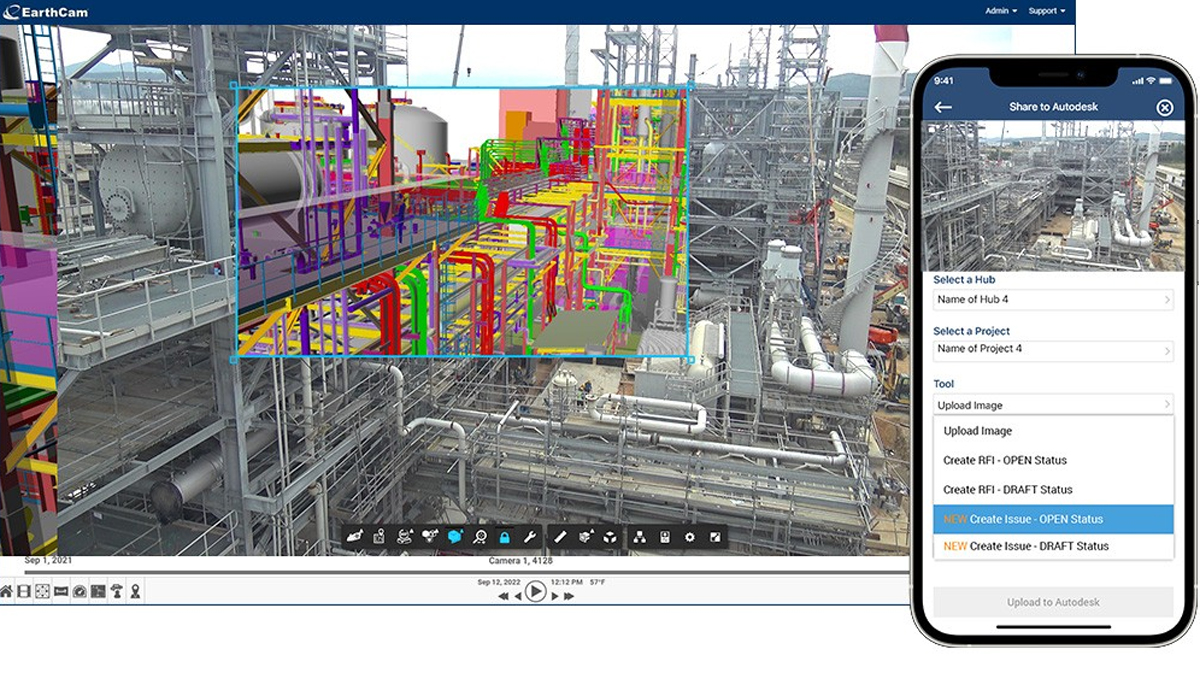Click the home icon in bottom toolbar

click(6, 592)
